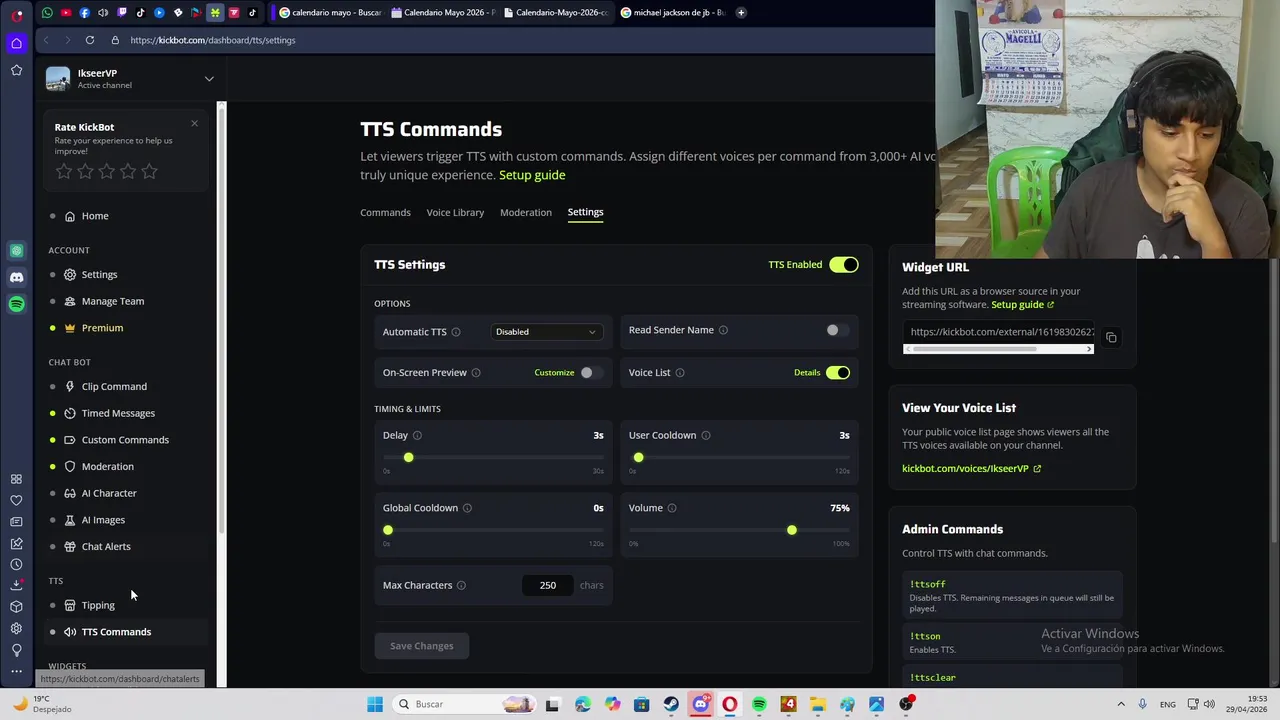Image resolution: width=1280 pixels, height=720 pixels.
Task: Open the history clock icon in Opera sidebar
Action: tap(16, 564)
